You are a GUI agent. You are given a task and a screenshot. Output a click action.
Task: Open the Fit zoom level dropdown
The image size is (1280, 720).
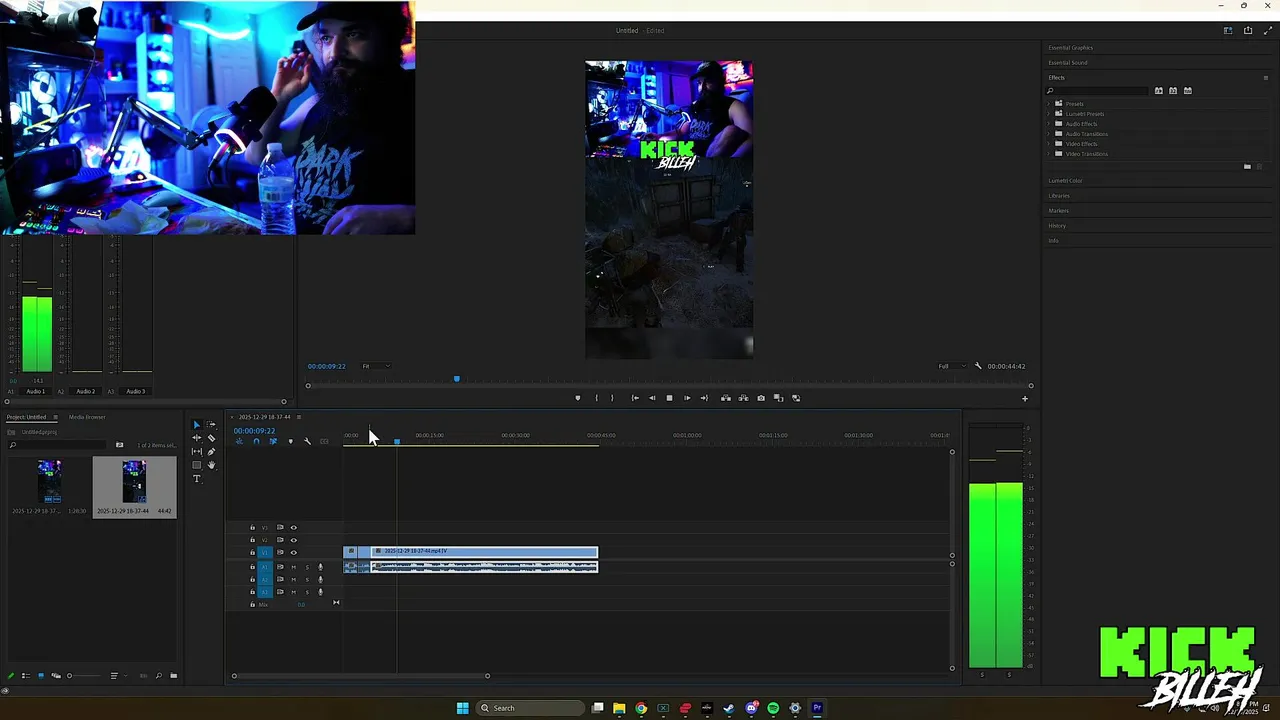pyautogui.click(x=375, y=366)
